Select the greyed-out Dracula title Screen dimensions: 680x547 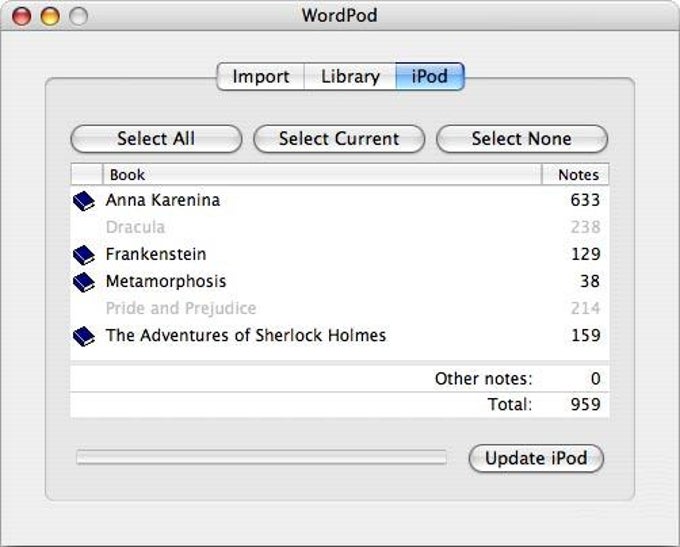point(135,227)
